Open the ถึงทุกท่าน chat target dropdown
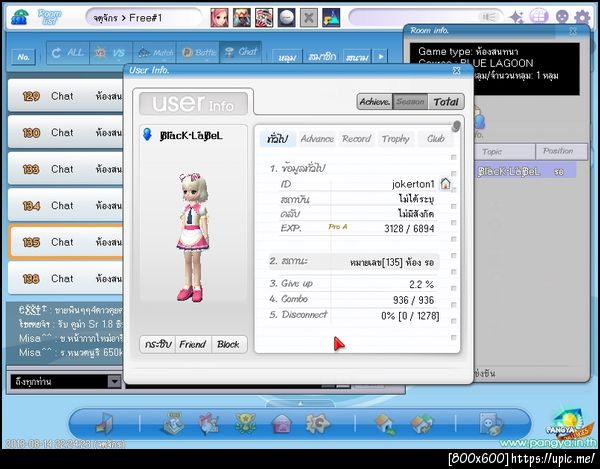The width and height of the screenshot is (600, 469). [114, 381]
